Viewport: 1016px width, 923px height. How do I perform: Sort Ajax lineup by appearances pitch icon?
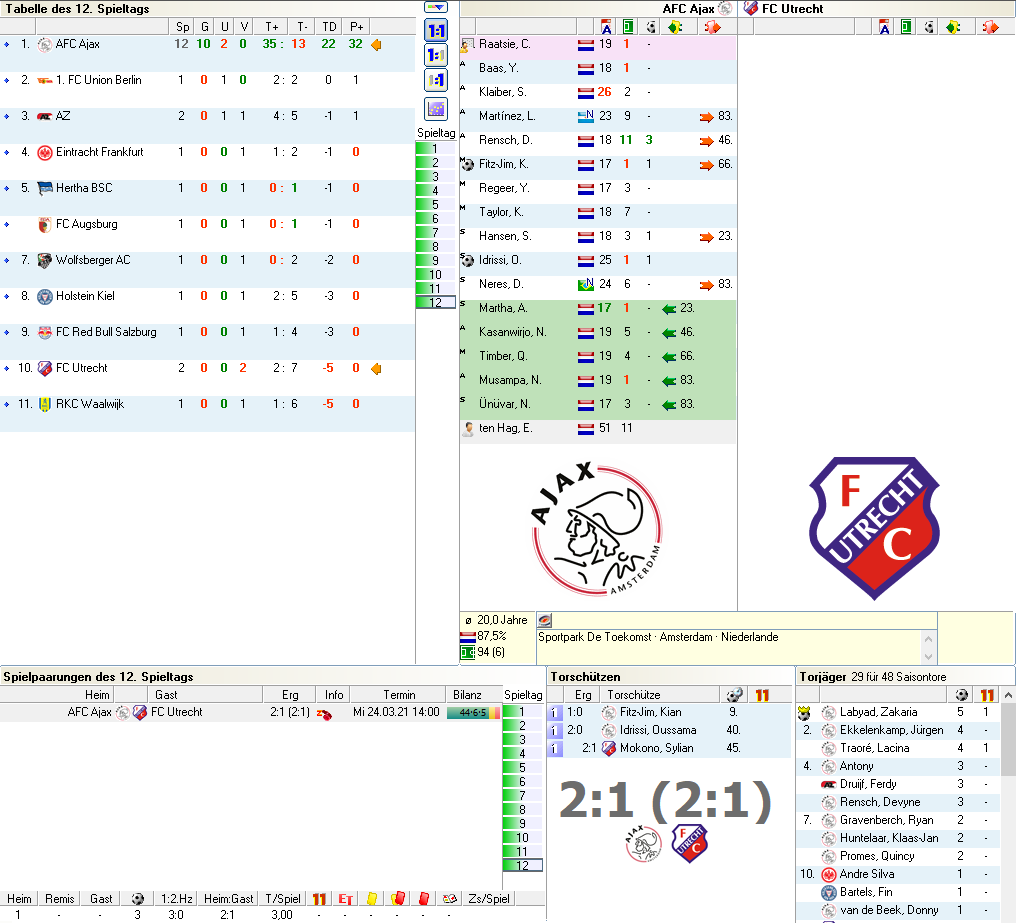pos(628,27)
